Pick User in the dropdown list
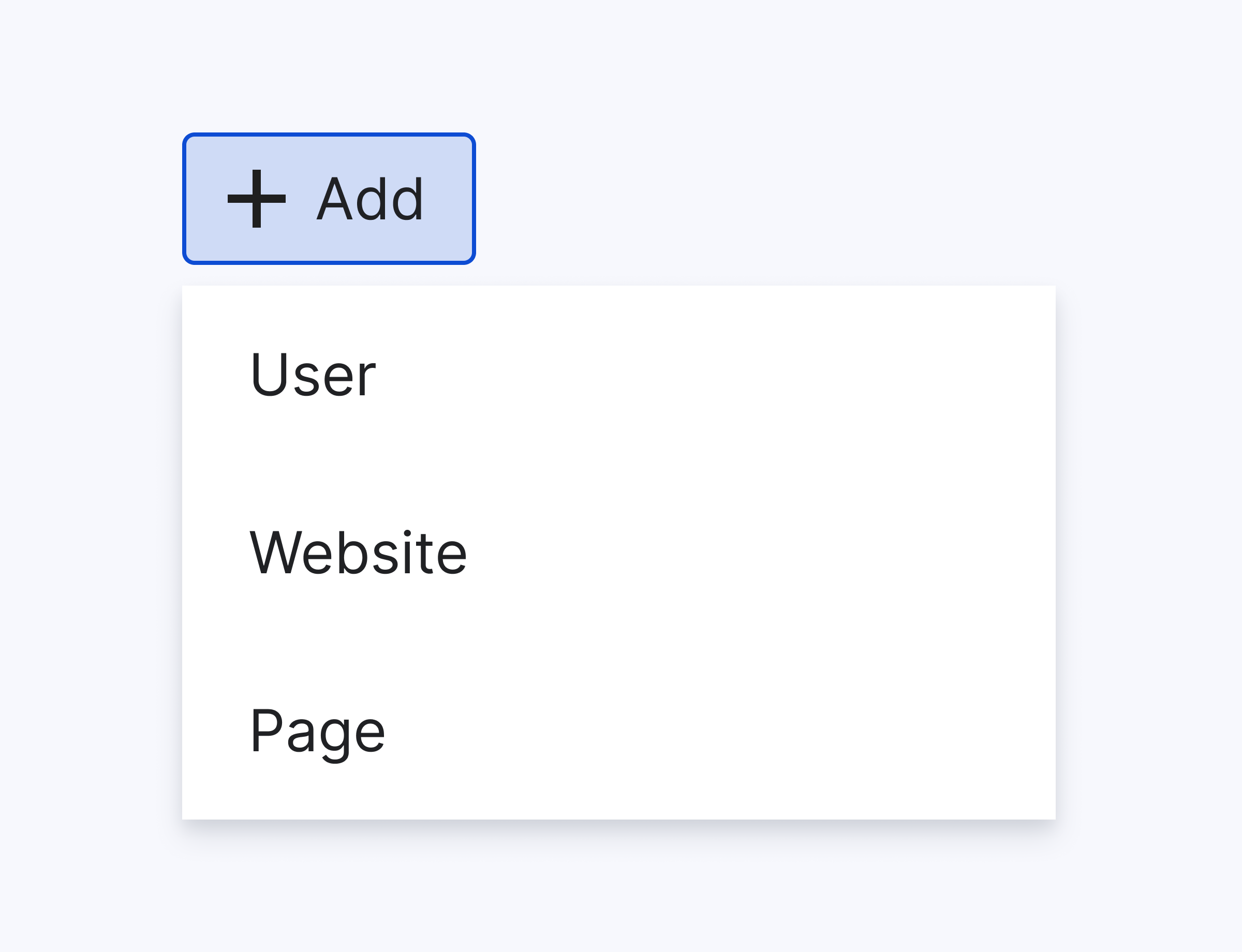1242x952 pixels. tap(313, 375)
